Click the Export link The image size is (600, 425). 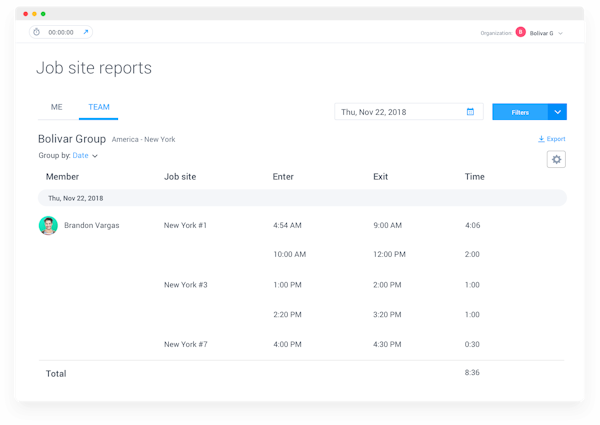(555, 139)
